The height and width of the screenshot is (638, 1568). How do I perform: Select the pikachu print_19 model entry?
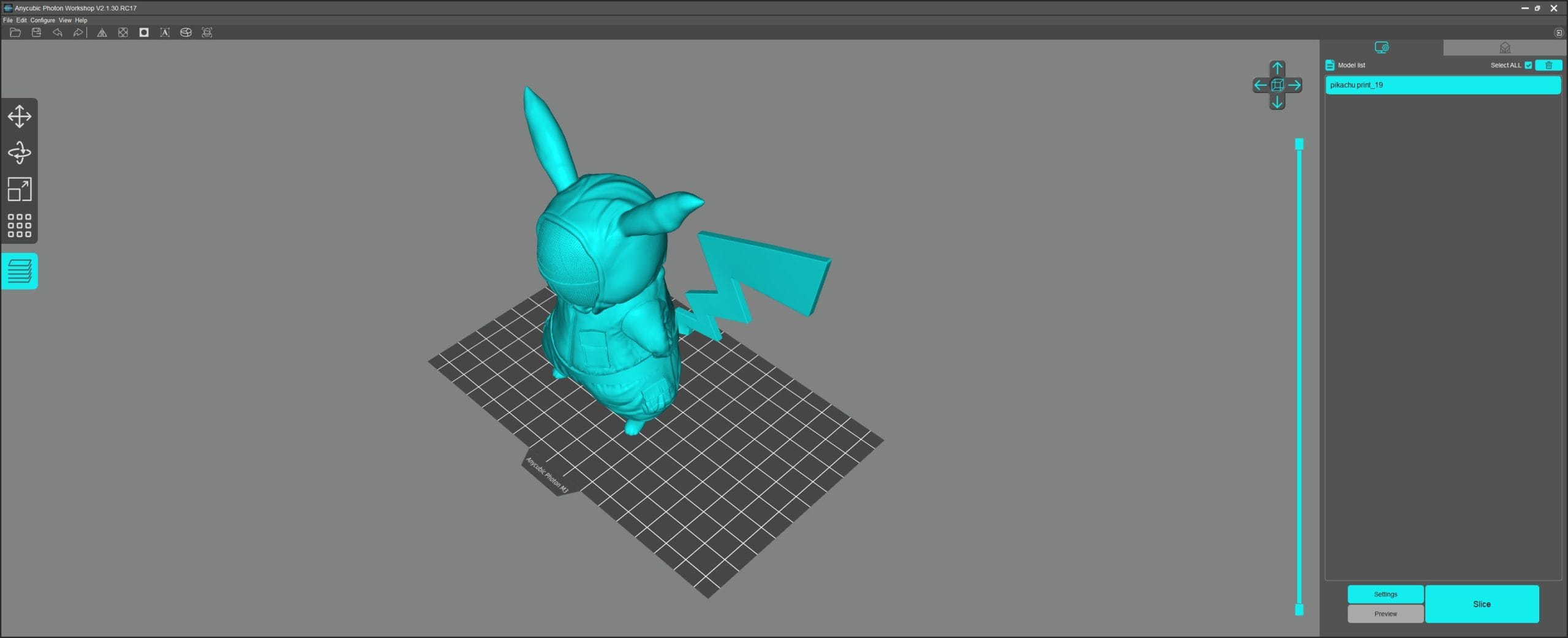(x=1443, y=85)
